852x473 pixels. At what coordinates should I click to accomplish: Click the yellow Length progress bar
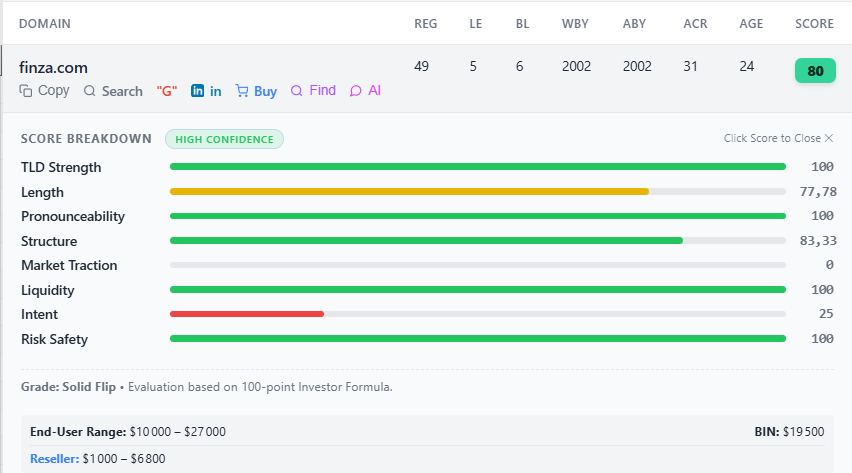tap(409, 191)
